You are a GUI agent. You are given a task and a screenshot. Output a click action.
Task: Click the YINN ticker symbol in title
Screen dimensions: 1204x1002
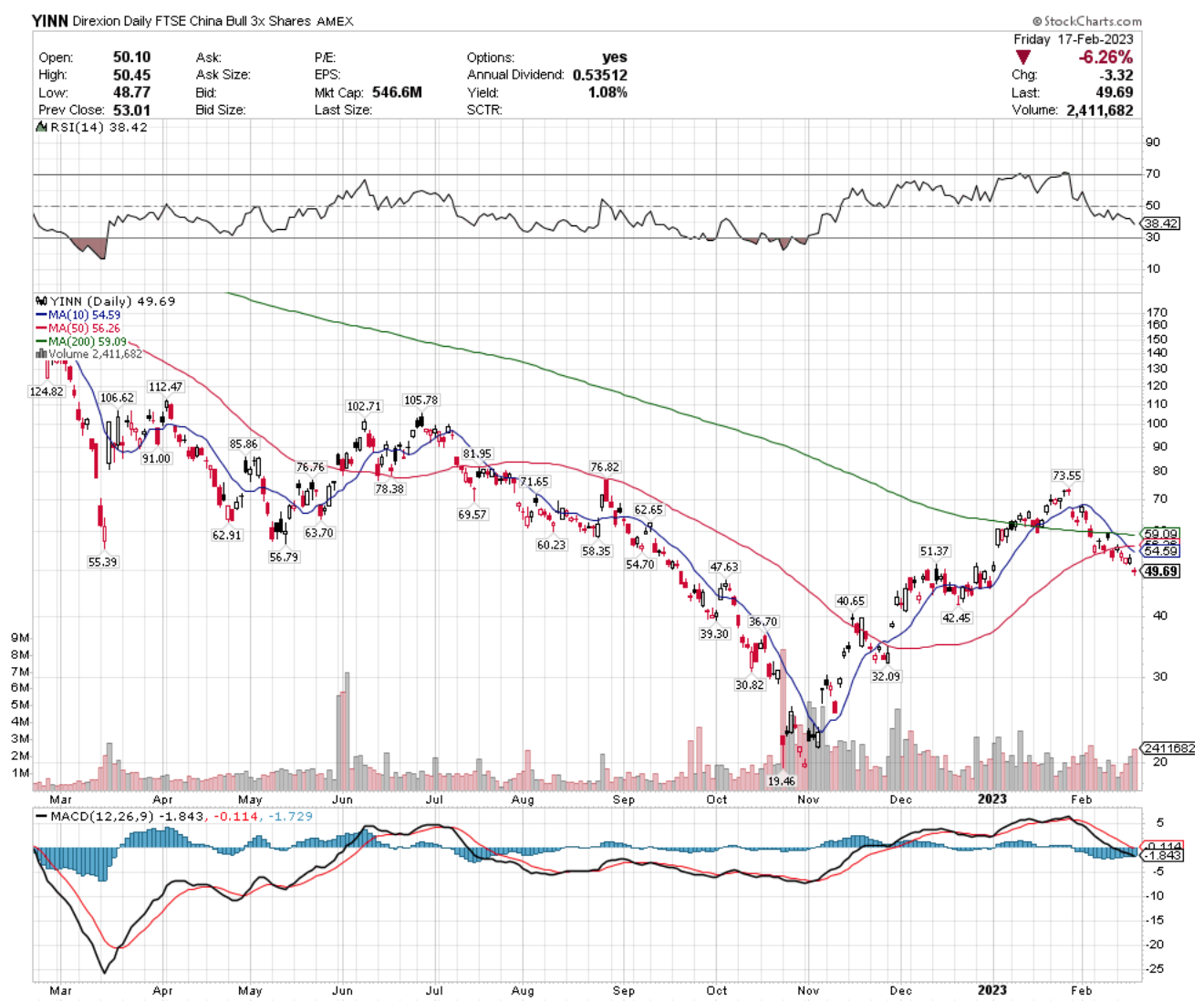(50, 20)
